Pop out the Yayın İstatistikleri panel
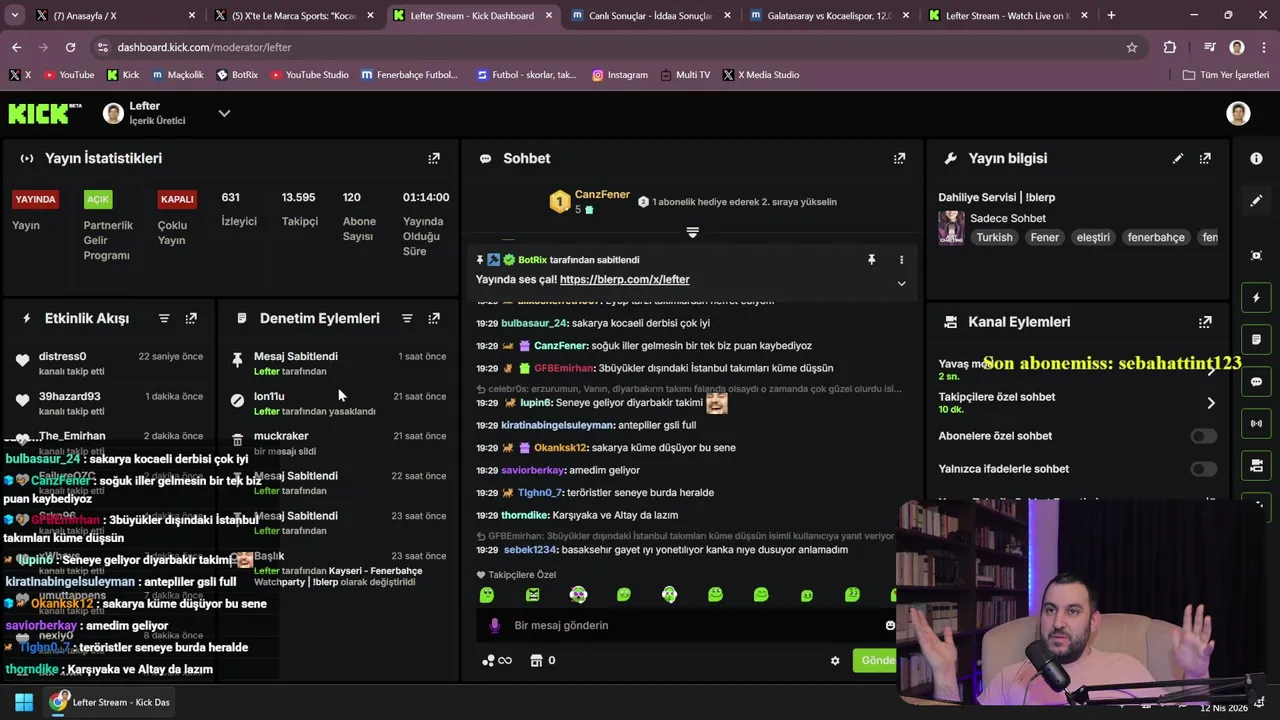This screenshot has width=1280, height=720. pos(434,158)
